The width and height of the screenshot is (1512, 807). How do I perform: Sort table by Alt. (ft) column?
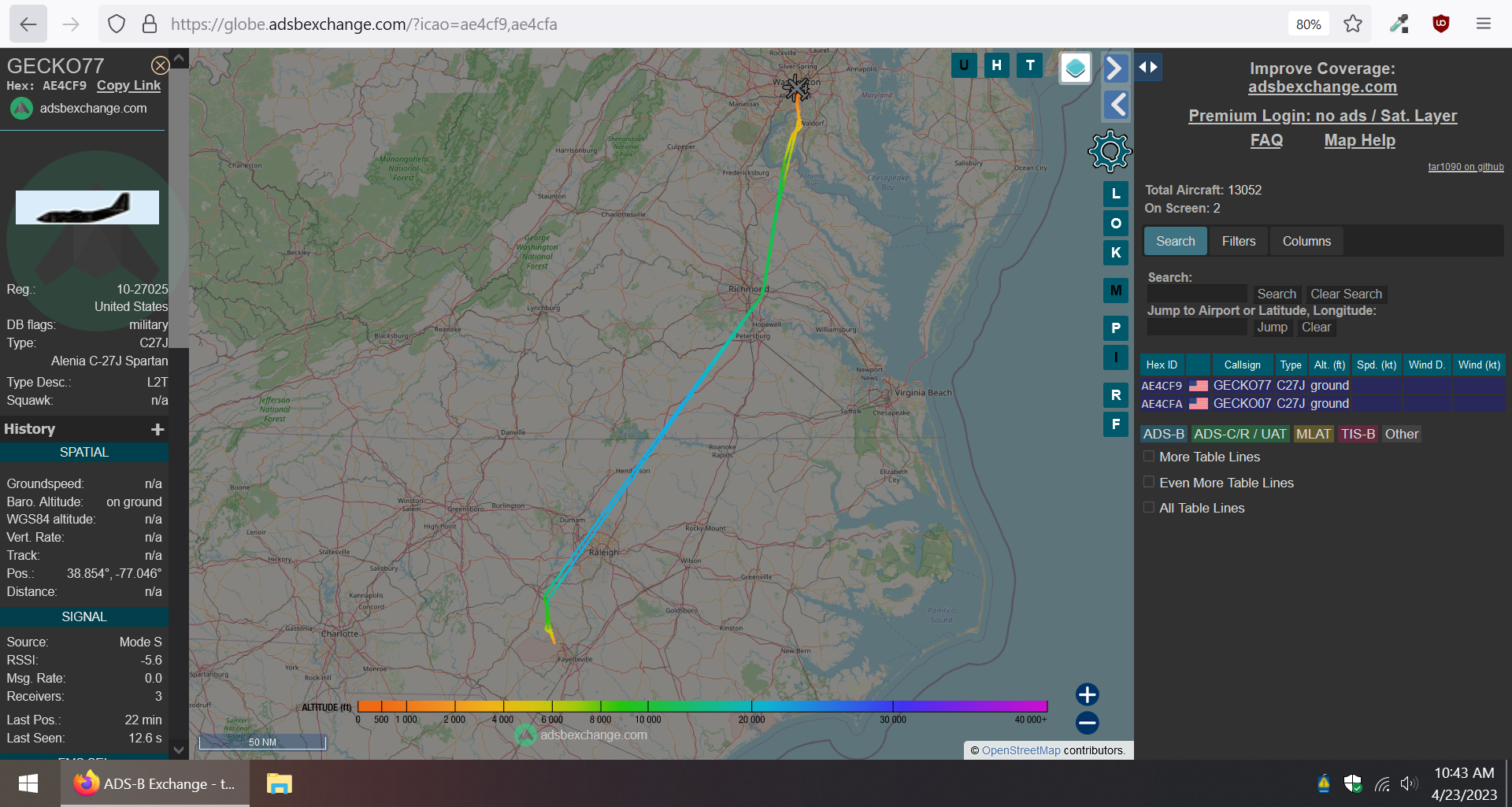coord(1329,365)
